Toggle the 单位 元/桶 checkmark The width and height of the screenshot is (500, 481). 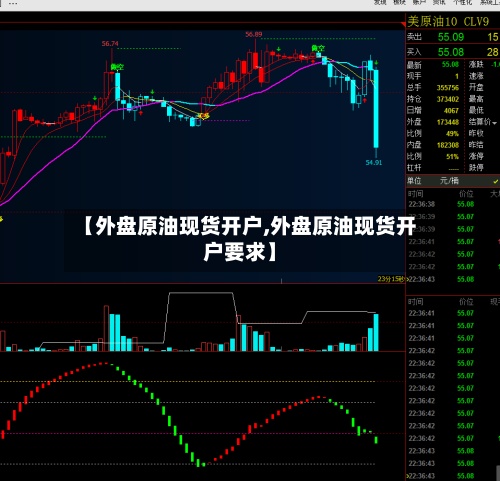pos(495,181)
